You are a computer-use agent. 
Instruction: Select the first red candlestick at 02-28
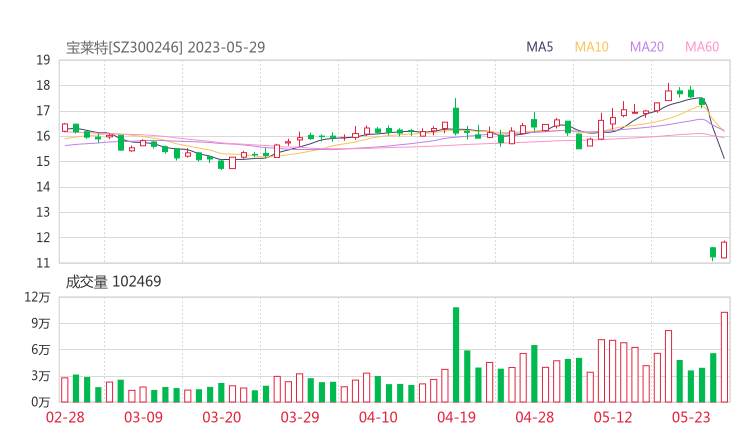tap(65, 127)
